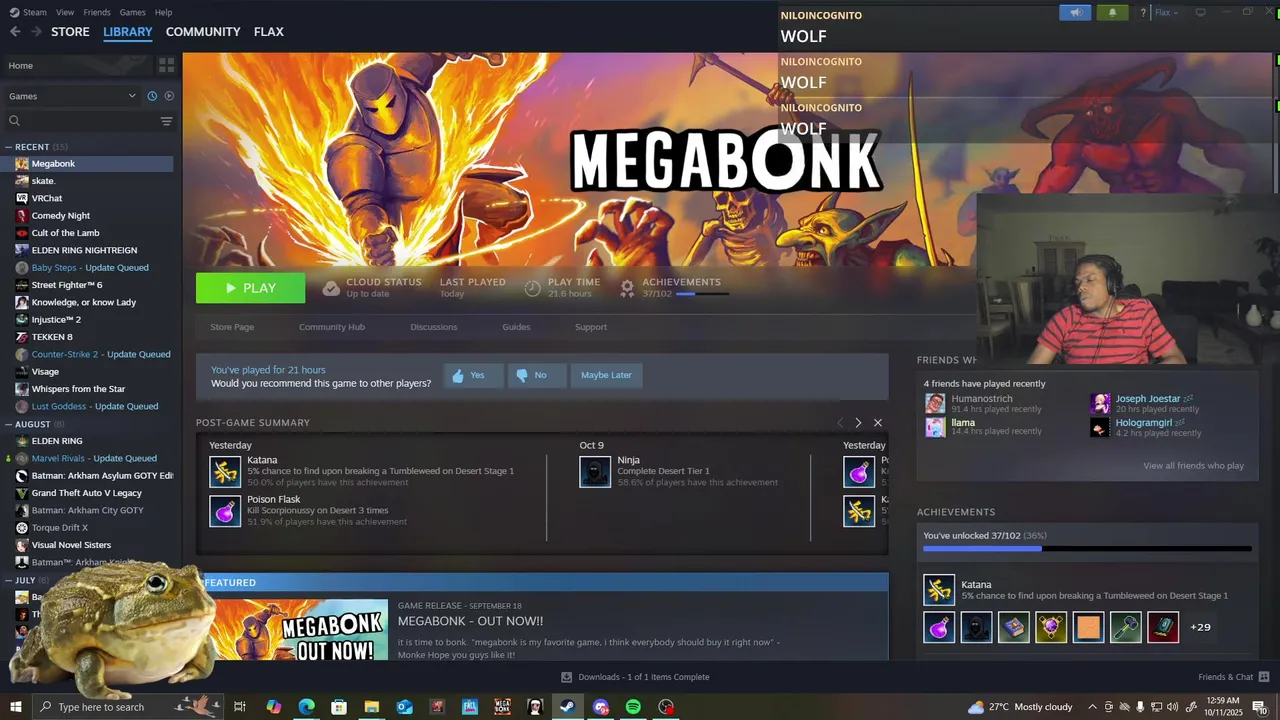1280x720 pixels.
Task: Toggle the recent activity clock sort icon
Action: 152,96
